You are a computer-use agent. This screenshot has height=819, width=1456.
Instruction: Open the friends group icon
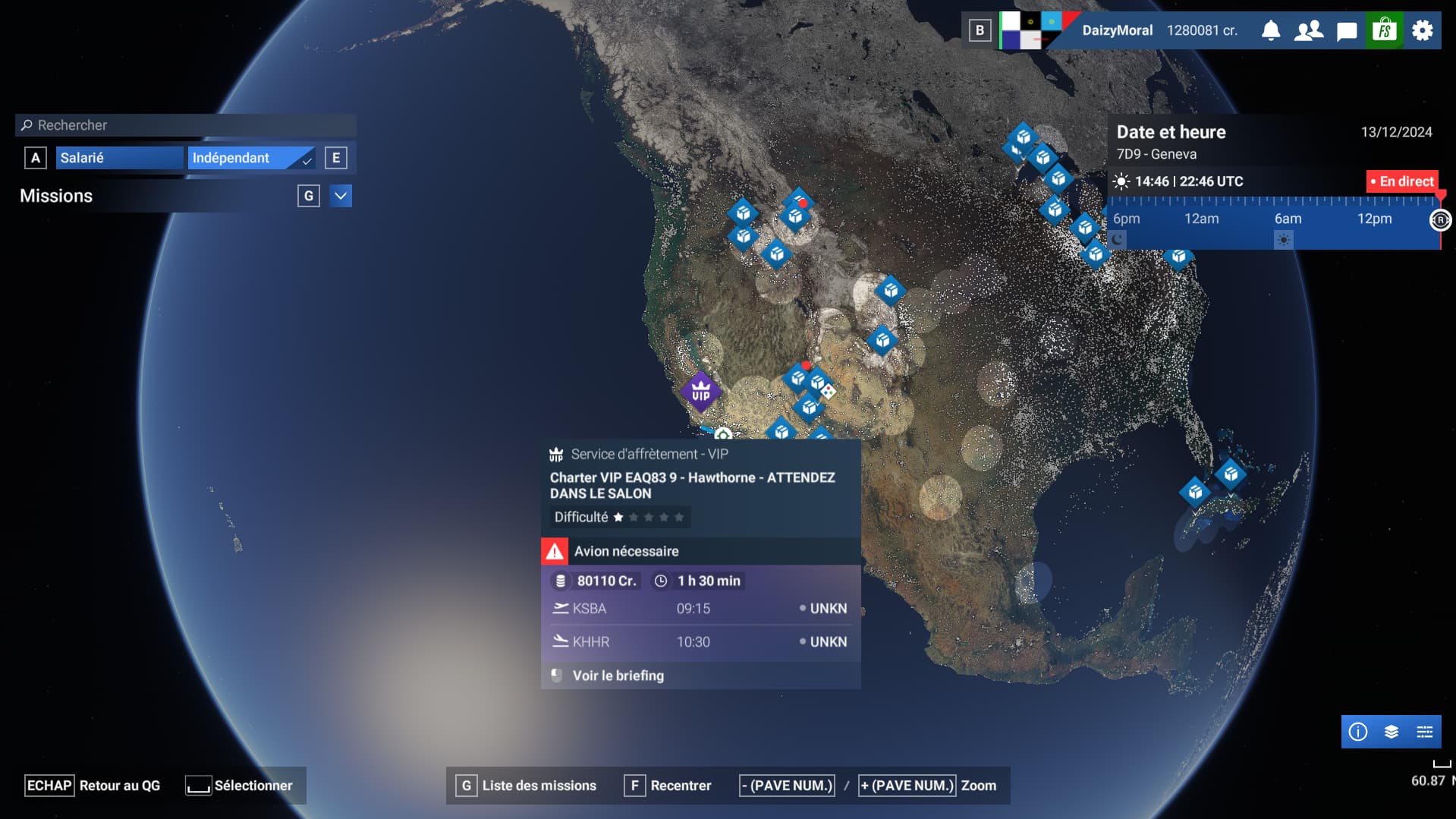pos(1309,30)
